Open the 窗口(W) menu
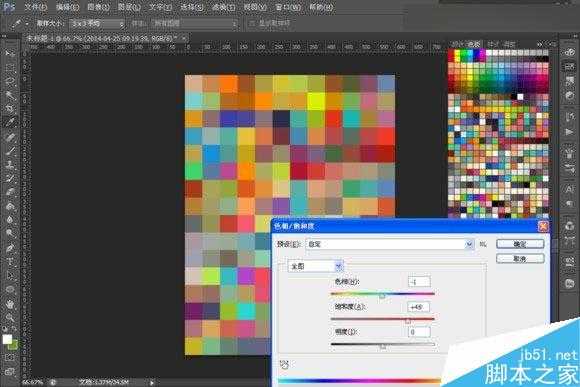The width and height of the screenshot is (580, 387). [287, 7]
